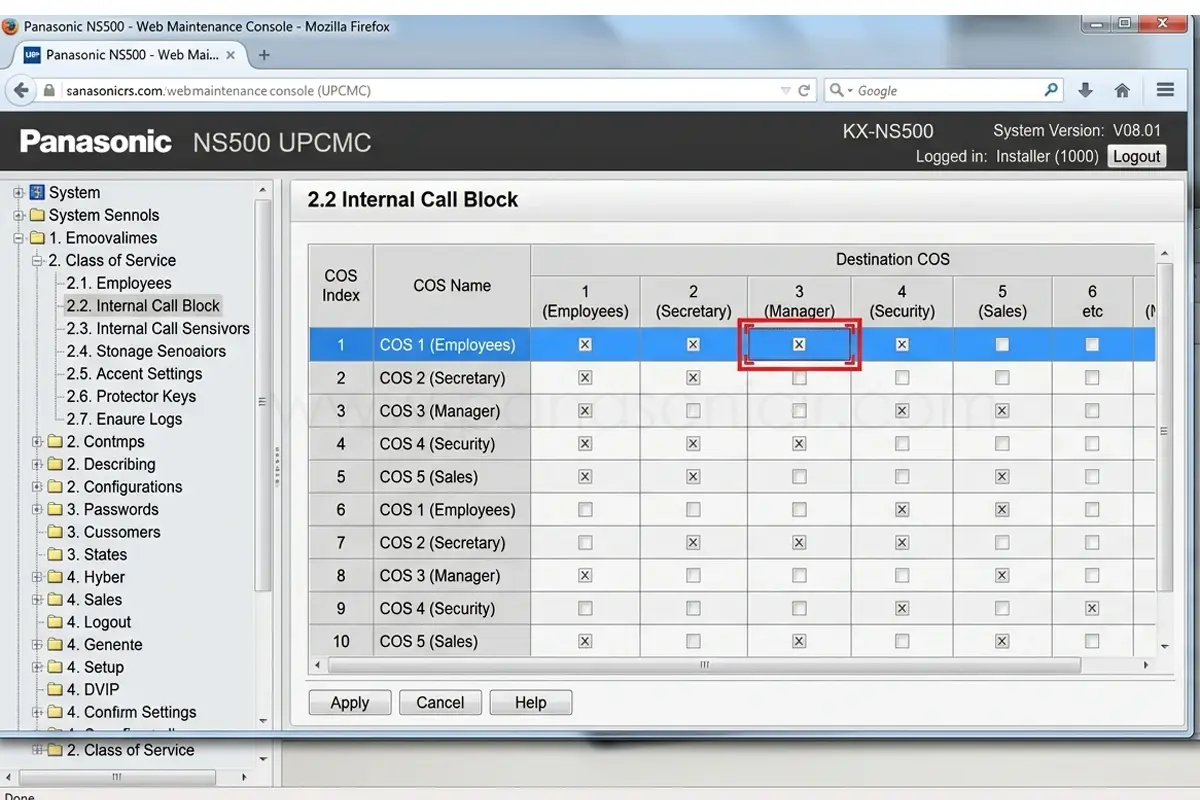Image resolution: width=1200 pixels, height=800 pixels.
Task: Toggle the 6 etc checkbox in index 9 row
Action: (x=1092, y=609)
